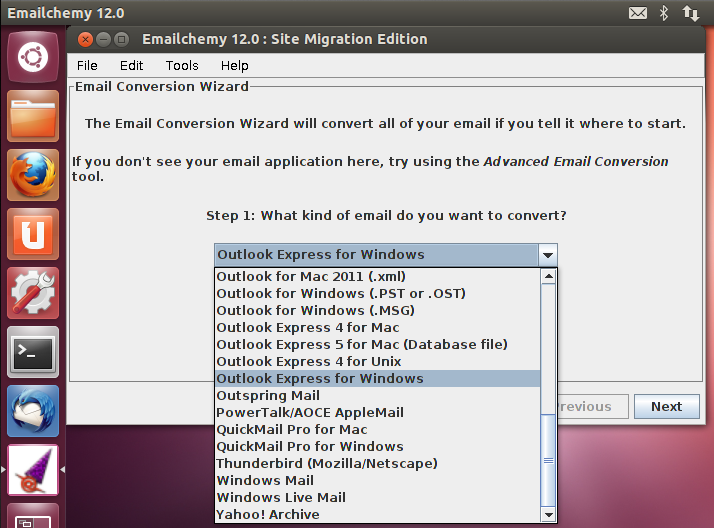This screenshot has width=714, height=528.
Task: Pick QuickMail Pro for Windows
Action: pos(377,447)
